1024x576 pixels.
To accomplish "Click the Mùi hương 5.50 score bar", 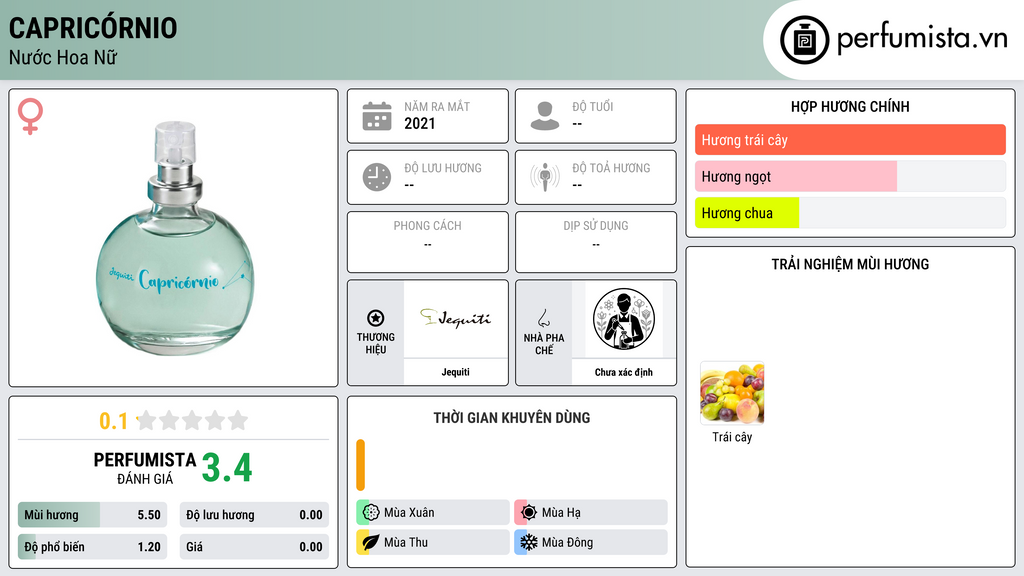I will [x=92, y=515].
